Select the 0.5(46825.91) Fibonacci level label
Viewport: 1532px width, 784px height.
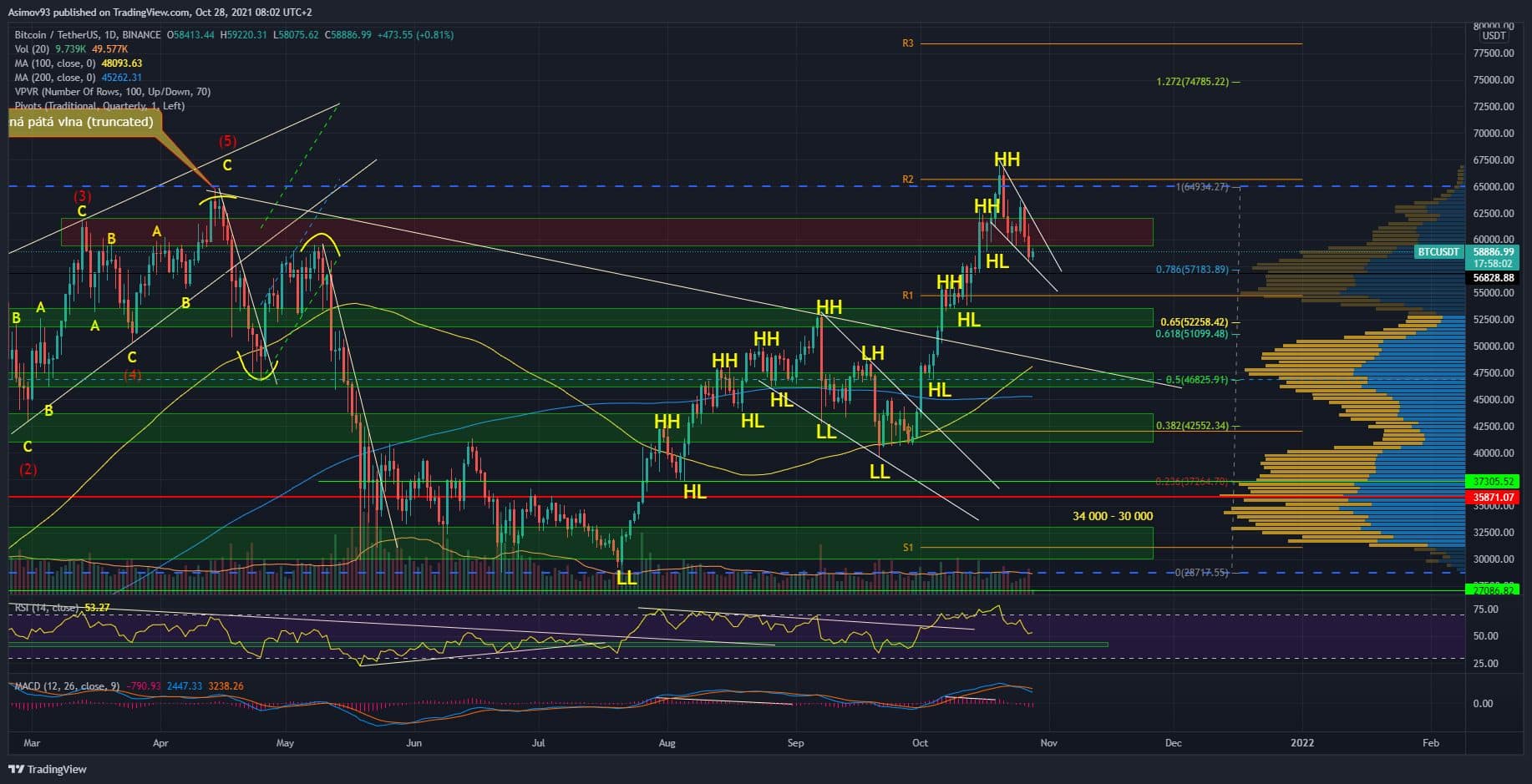(x=1197, y=380)
